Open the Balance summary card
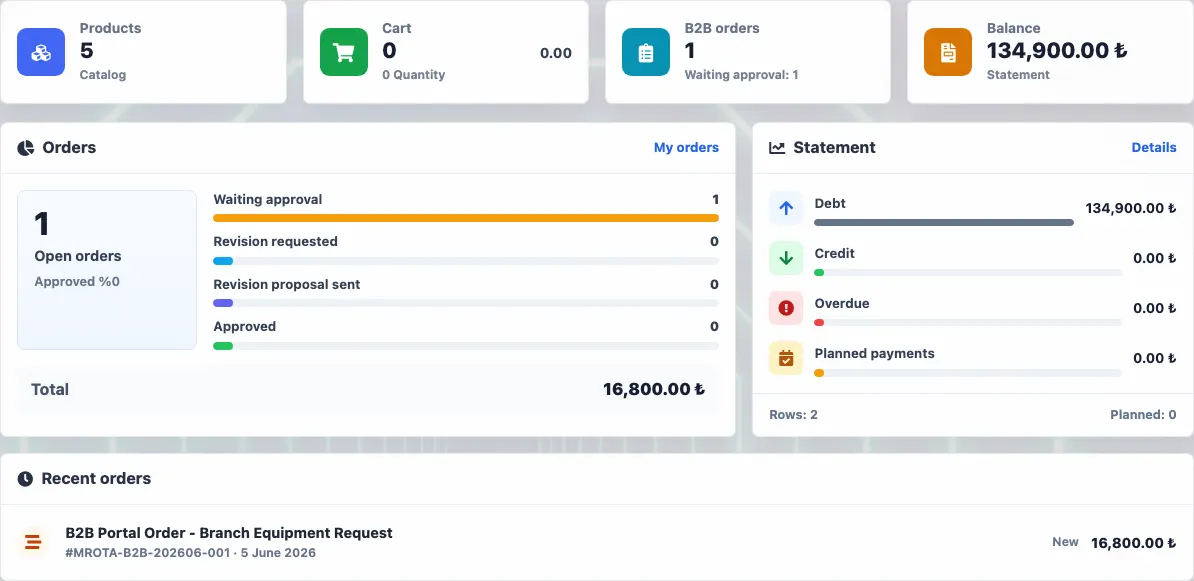Viewport: 1194px width, 581px height. point(1050,52)
